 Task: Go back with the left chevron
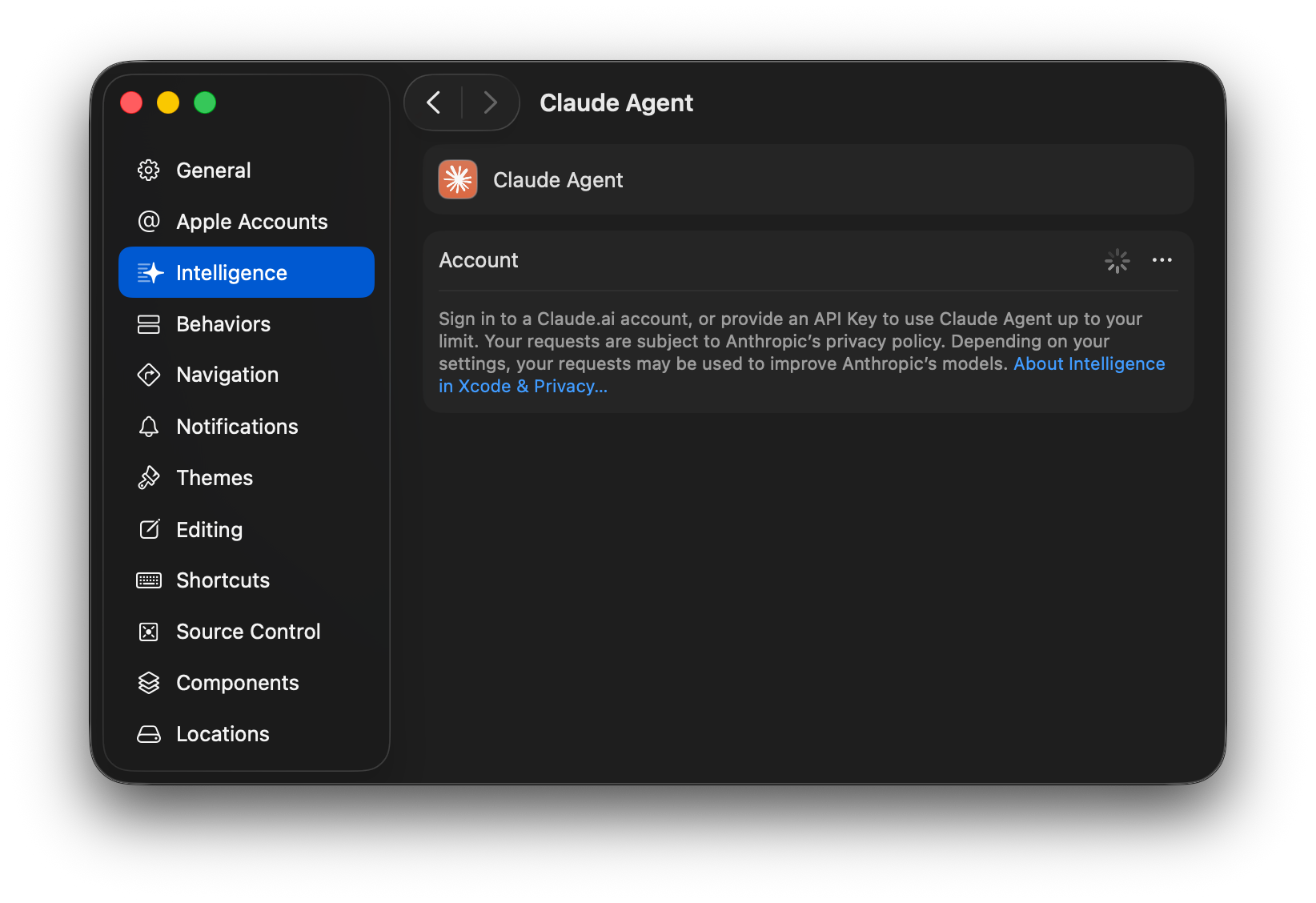coord(434,102)
